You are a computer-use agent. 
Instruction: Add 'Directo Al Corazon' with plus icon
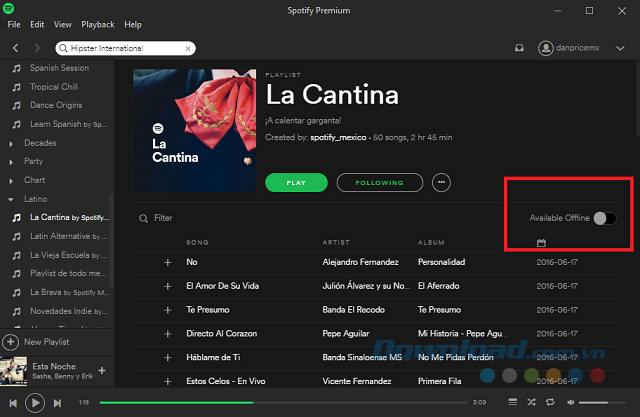(x=167, y=334)
